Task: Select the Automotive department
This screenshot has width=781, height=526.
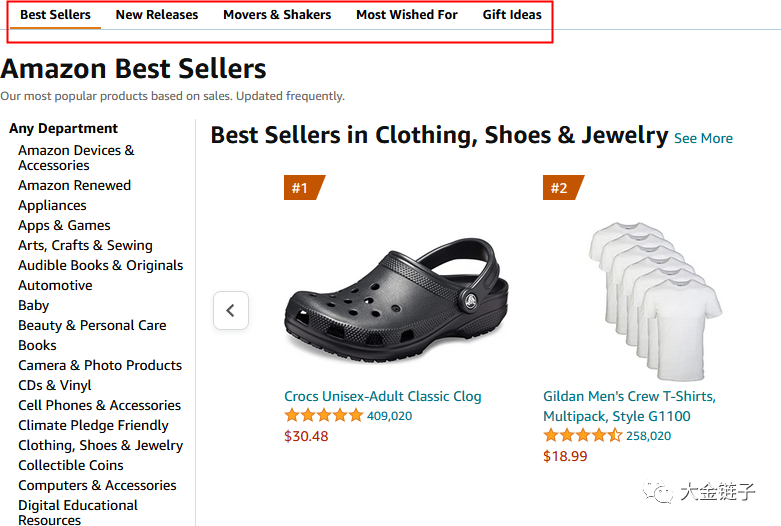Action: pos(55,285)
